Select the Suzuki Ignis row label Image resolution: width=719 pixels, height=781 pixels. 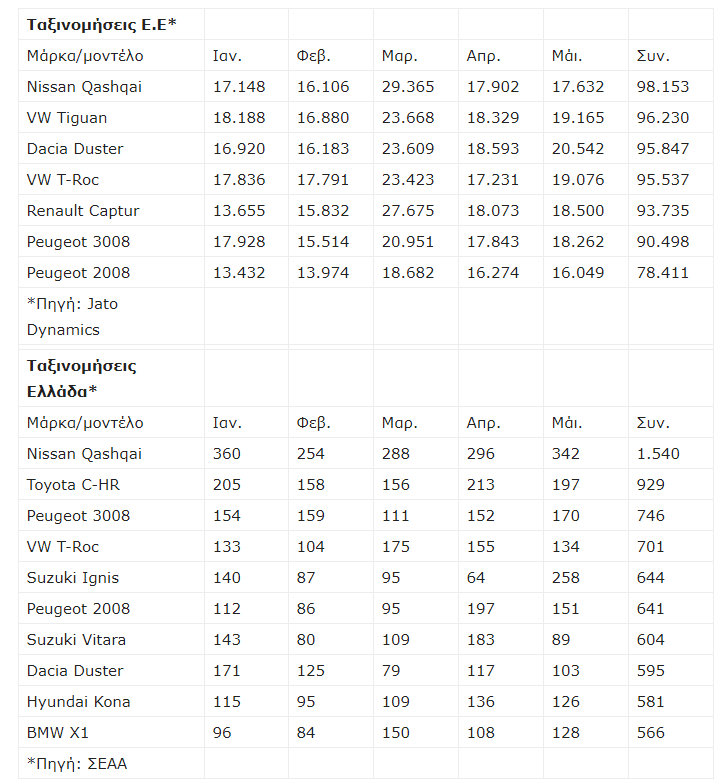pyautogui.click(x=73, y=578)
